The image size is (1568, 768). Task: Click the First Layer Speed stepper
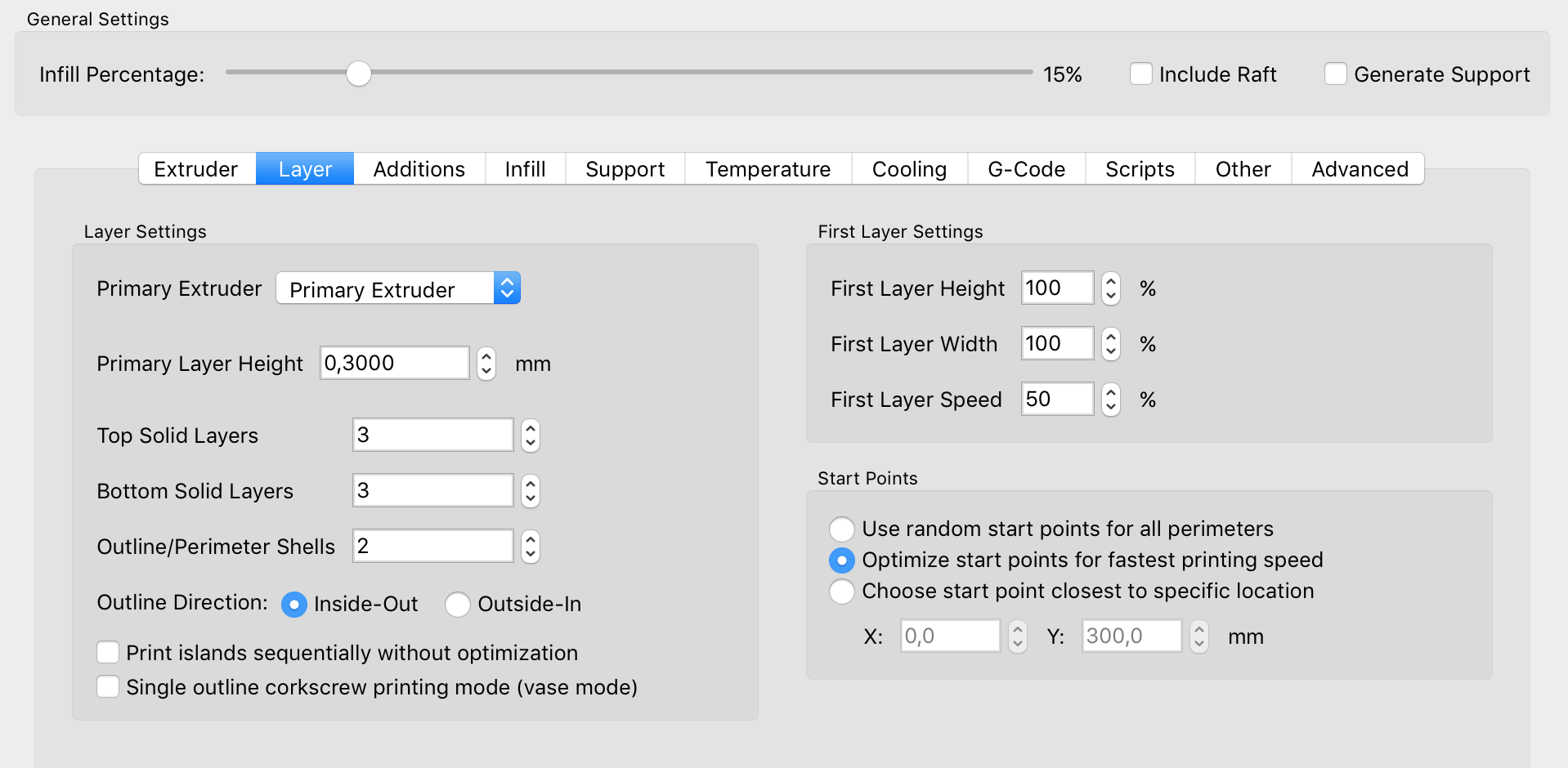(1110, 400)
